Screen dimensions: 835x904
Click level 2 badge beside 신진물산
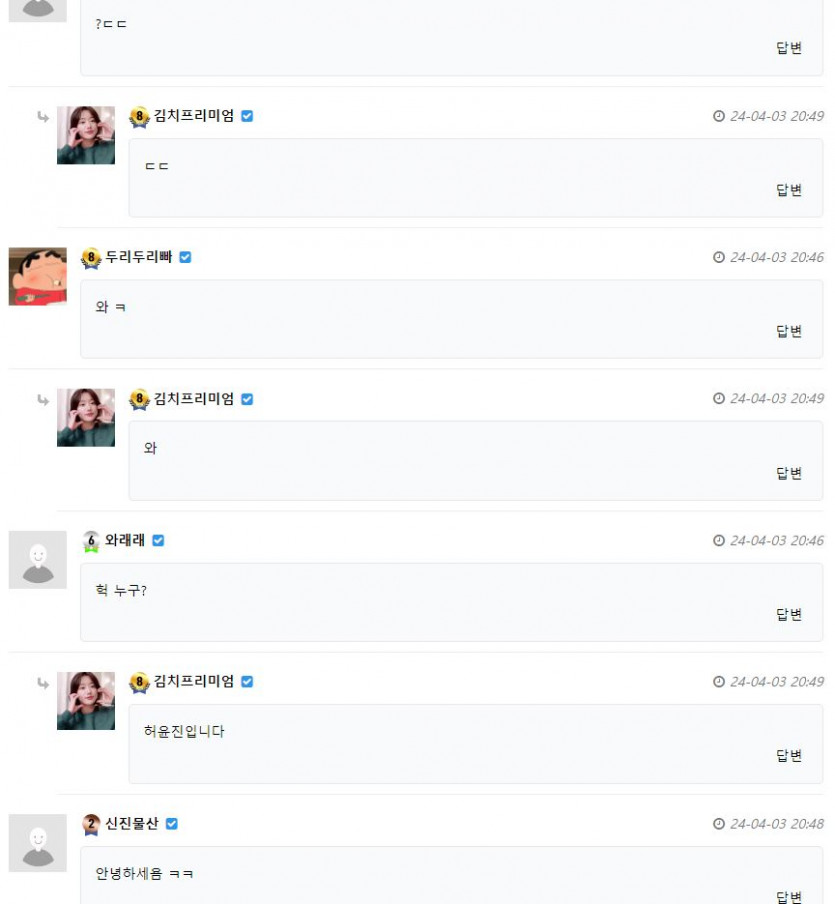[91, 824]
